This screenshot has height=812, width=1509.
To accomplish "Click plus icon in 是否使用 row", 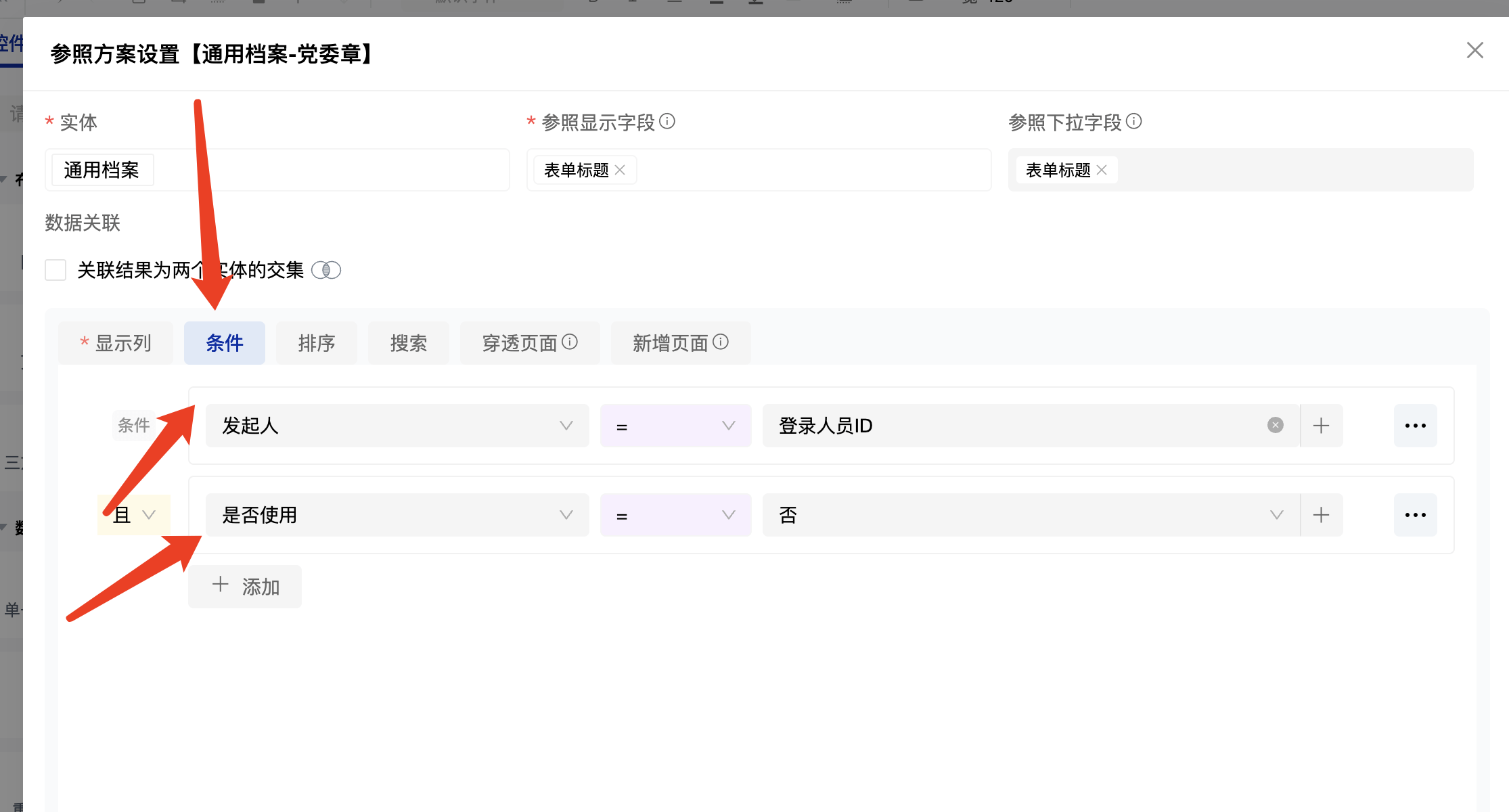I will click(x=1321, y=515).
